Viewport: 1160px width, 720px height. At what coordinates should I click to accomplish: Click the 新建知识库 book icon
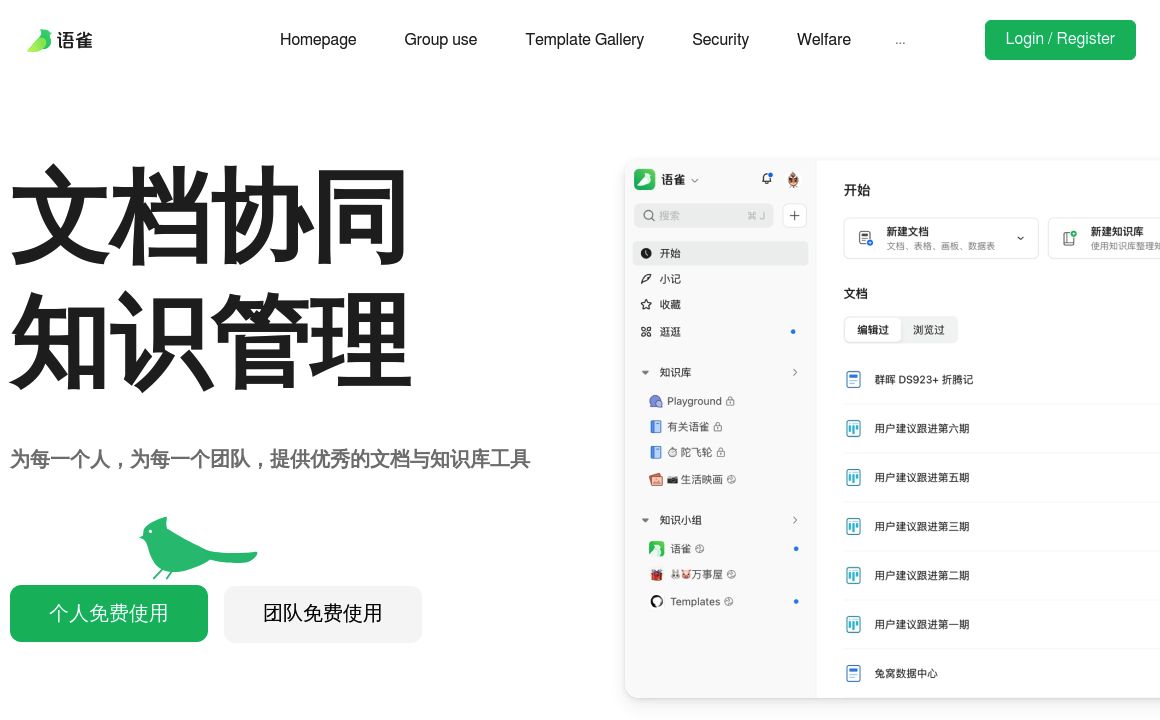[x=1069, y=238]
